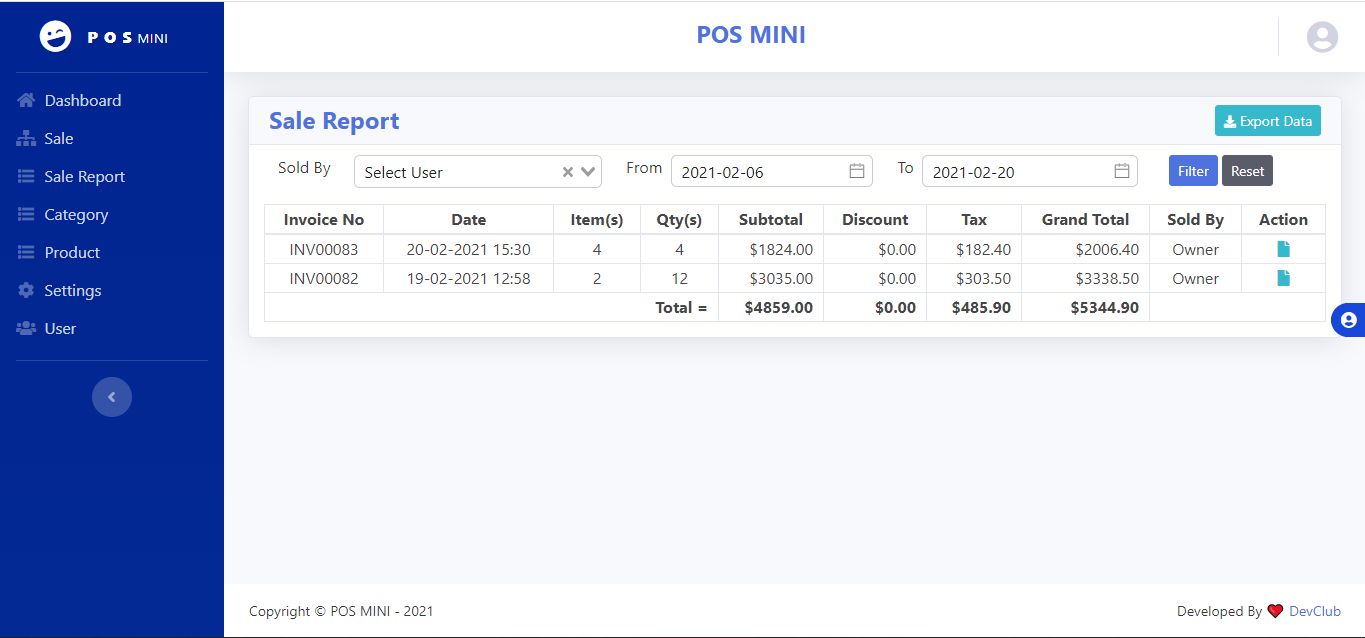Export Data using the teal button
The height and width of the screenshot is (638, 1365).
point(1267,121)
